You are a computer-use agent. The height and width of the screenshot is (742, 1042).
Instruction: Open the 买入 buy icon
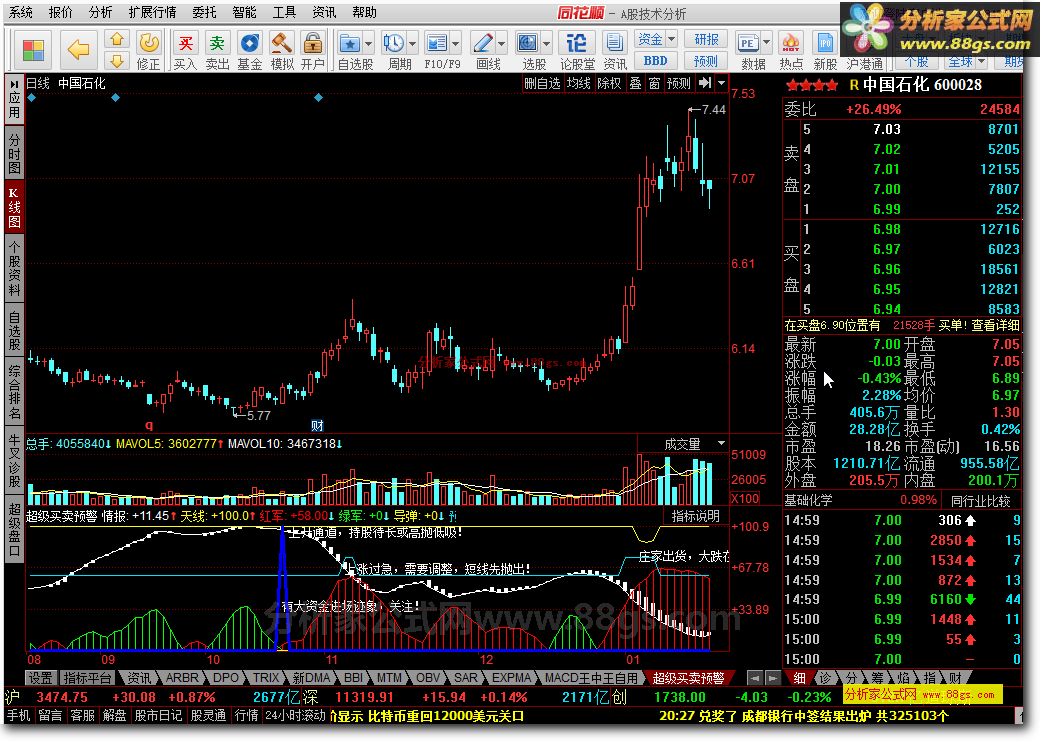click(x=185, y=44)
